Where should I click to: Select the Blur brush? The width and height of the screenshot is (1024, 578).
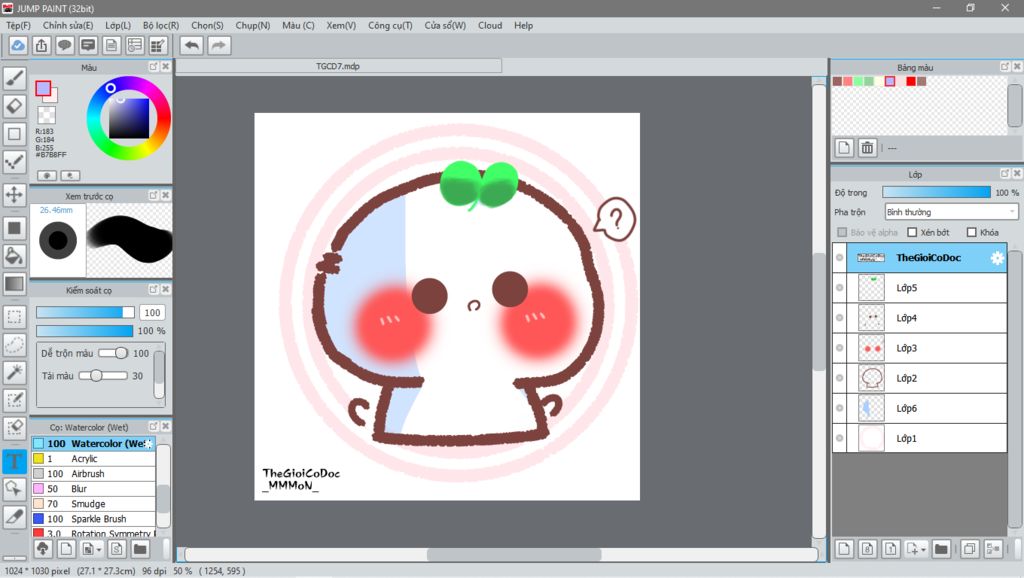93,489
